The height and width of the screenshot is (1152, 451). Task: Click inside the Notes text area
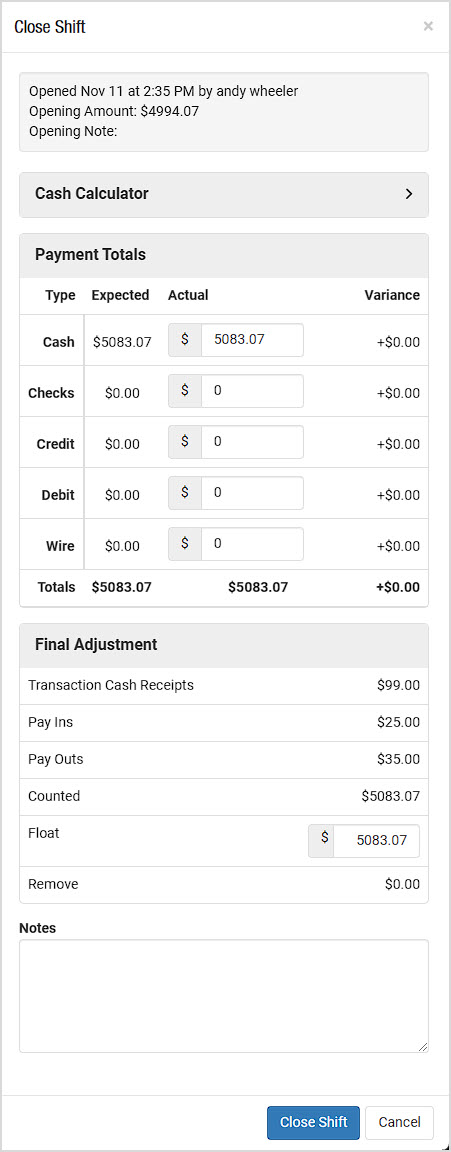(223, 996)
